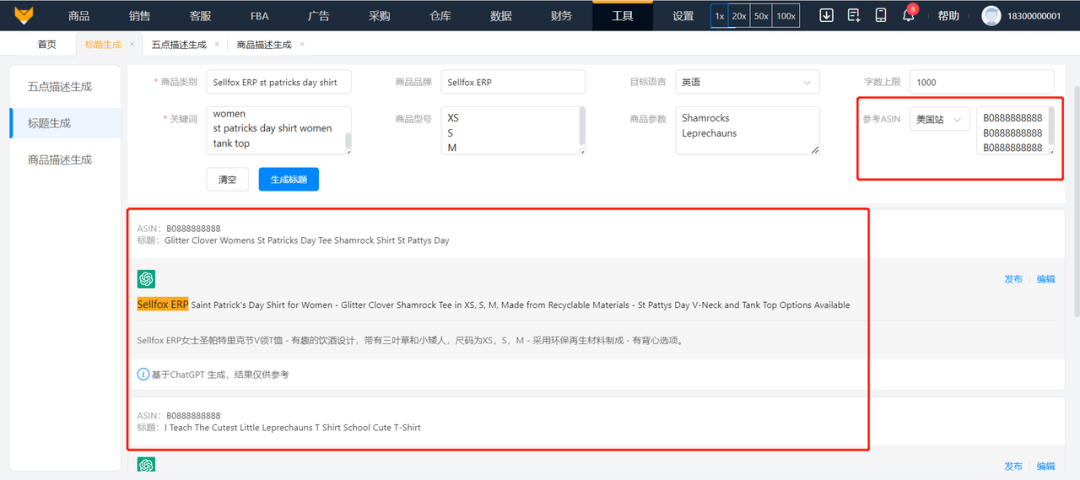Expand the 目标语言 英语 dropdown
1080x480 pixels.
coord(747,82)
